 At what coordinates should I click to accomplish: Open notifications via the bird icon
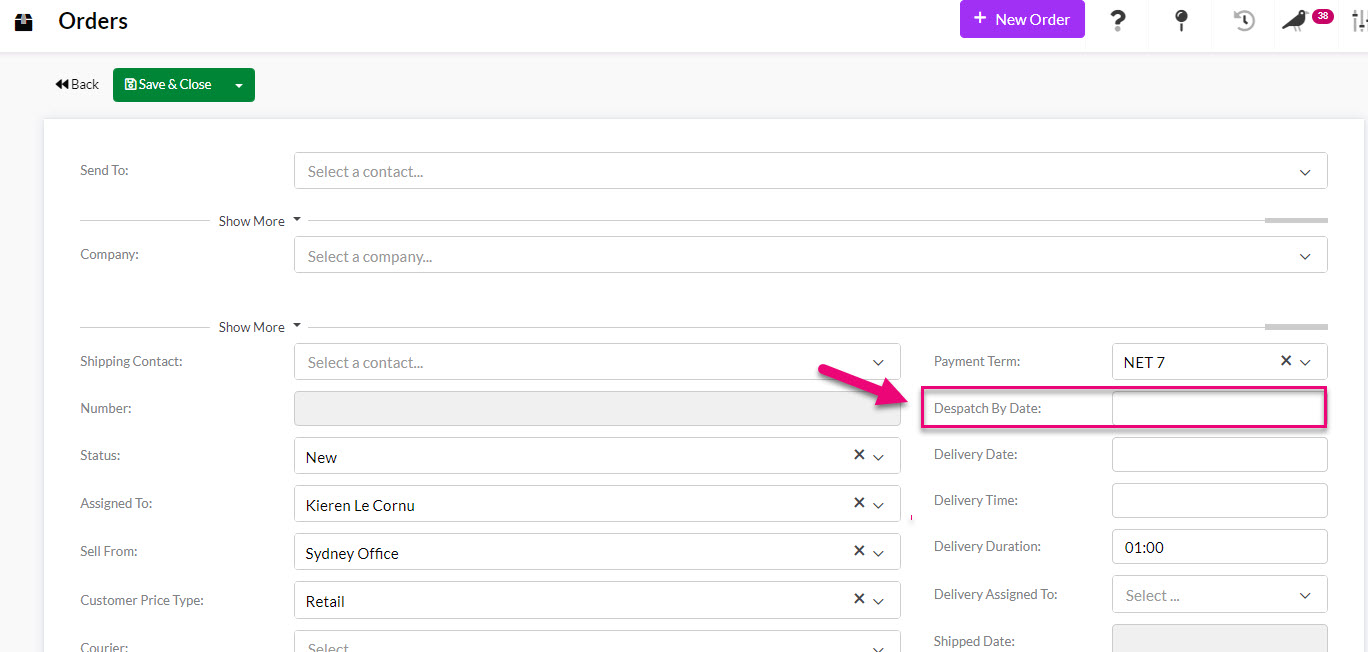click(x=1295, y=22)
